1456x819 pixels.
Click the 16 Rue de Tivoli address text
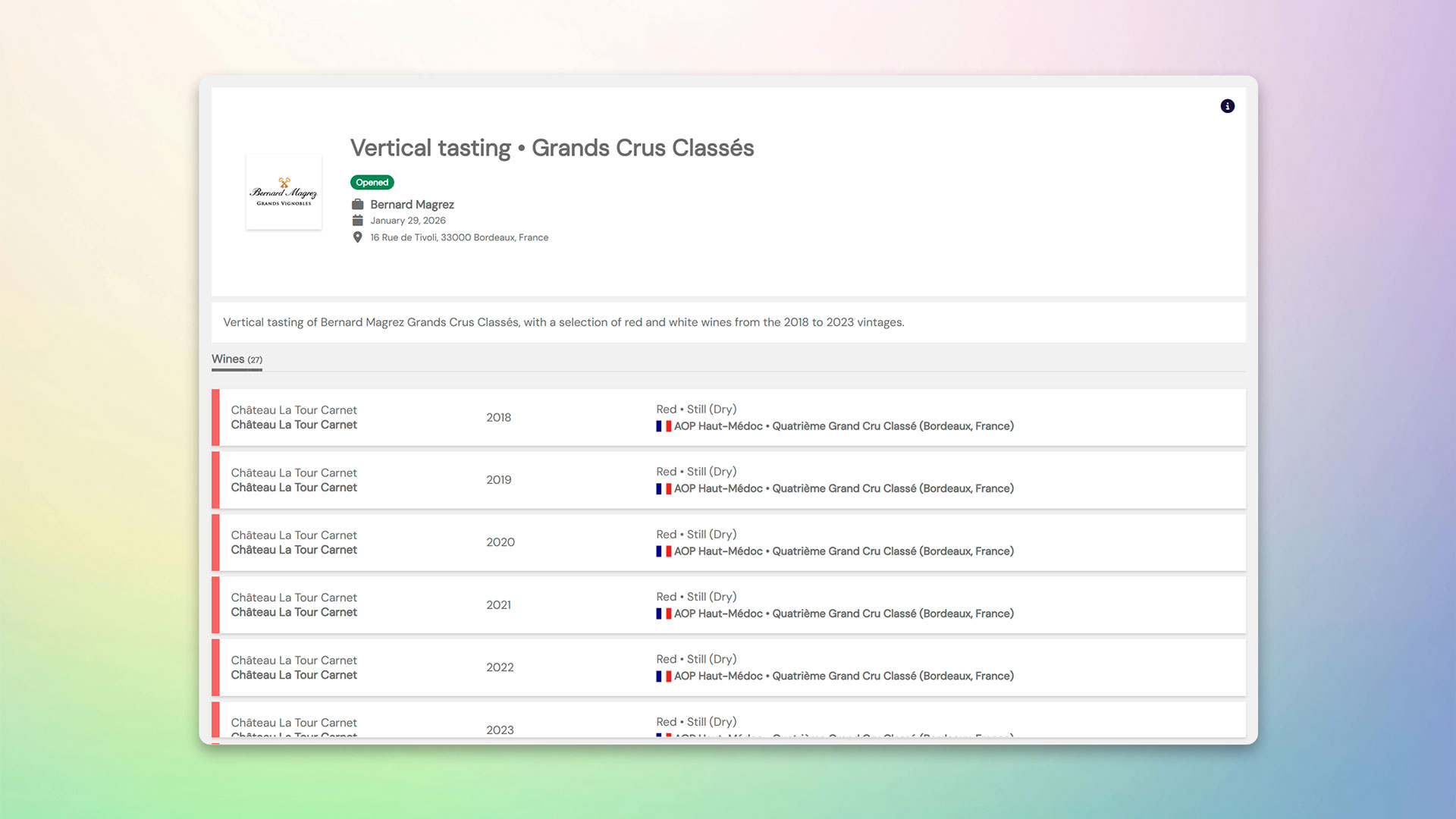459,237
